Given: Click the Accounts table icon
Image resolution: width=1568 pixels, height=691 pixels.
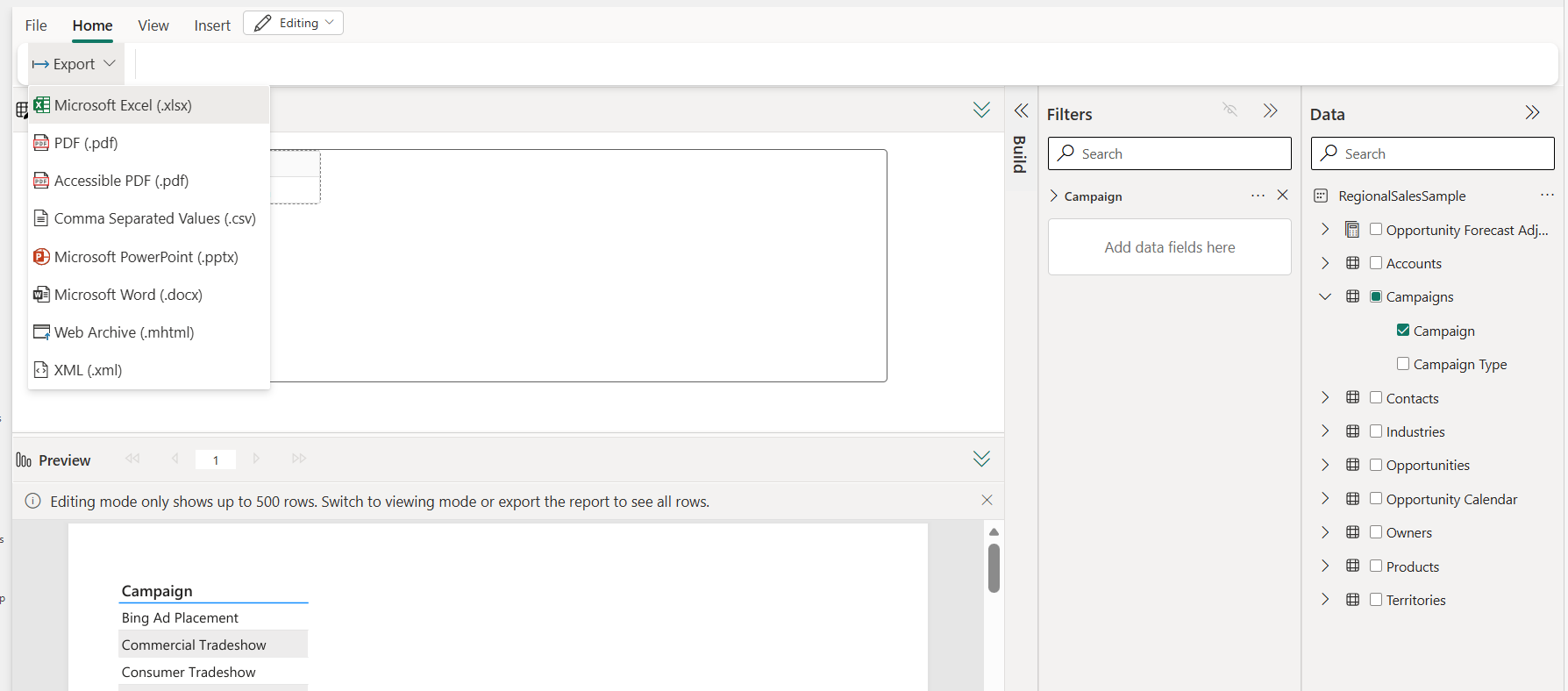Looking at the screenshot, I should tap(1353, 263).
